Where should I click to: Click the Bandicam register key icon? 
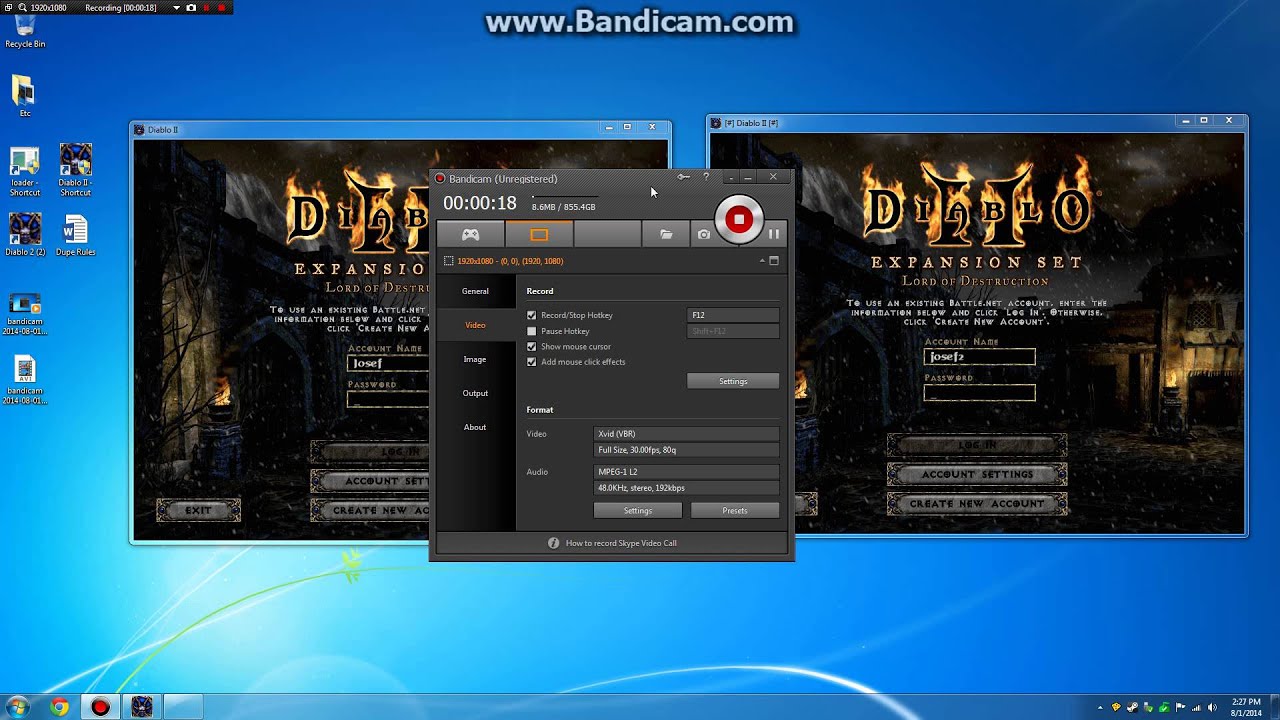683,177
